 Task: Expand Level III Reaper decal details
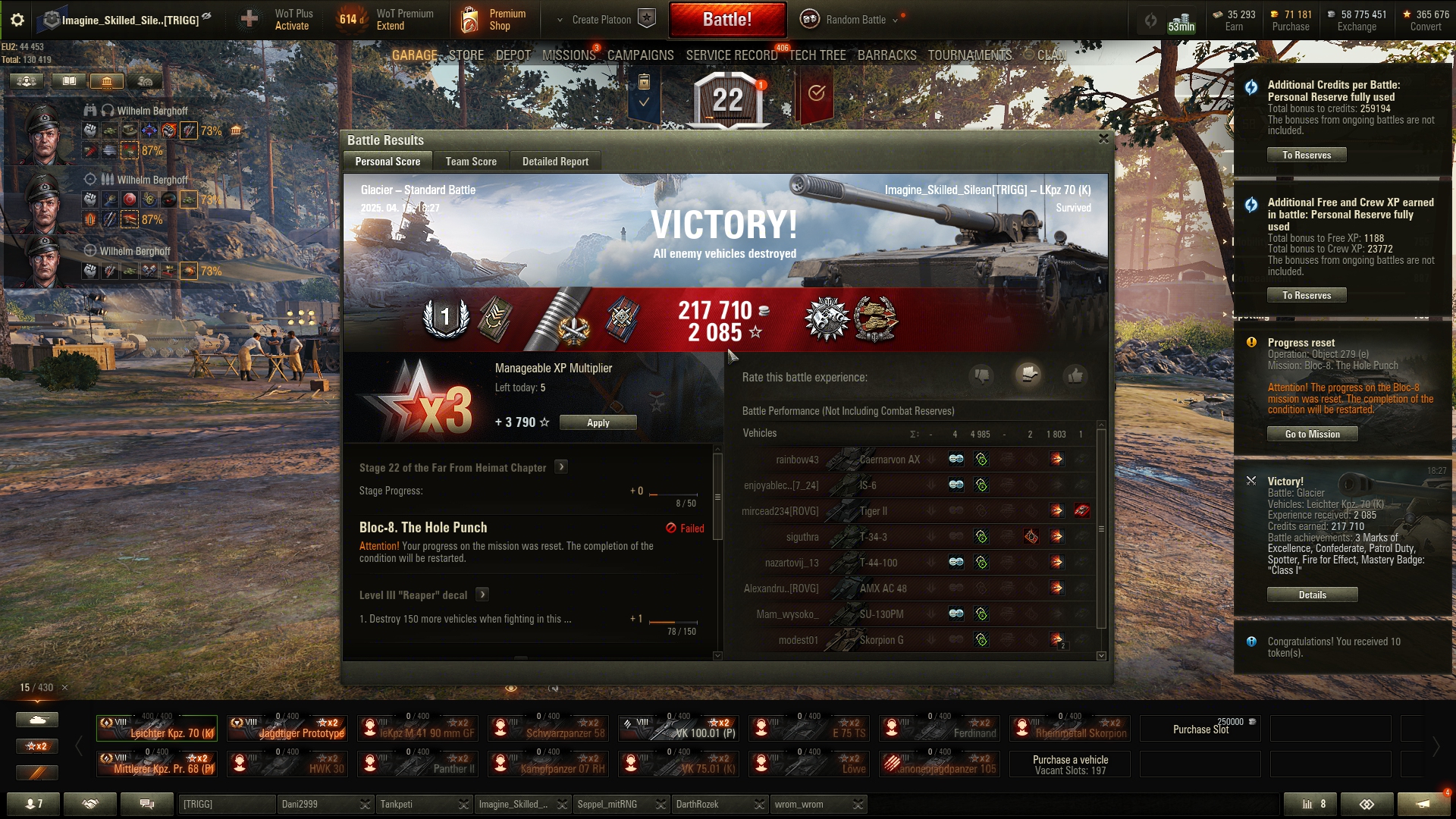tap(482, 595)
